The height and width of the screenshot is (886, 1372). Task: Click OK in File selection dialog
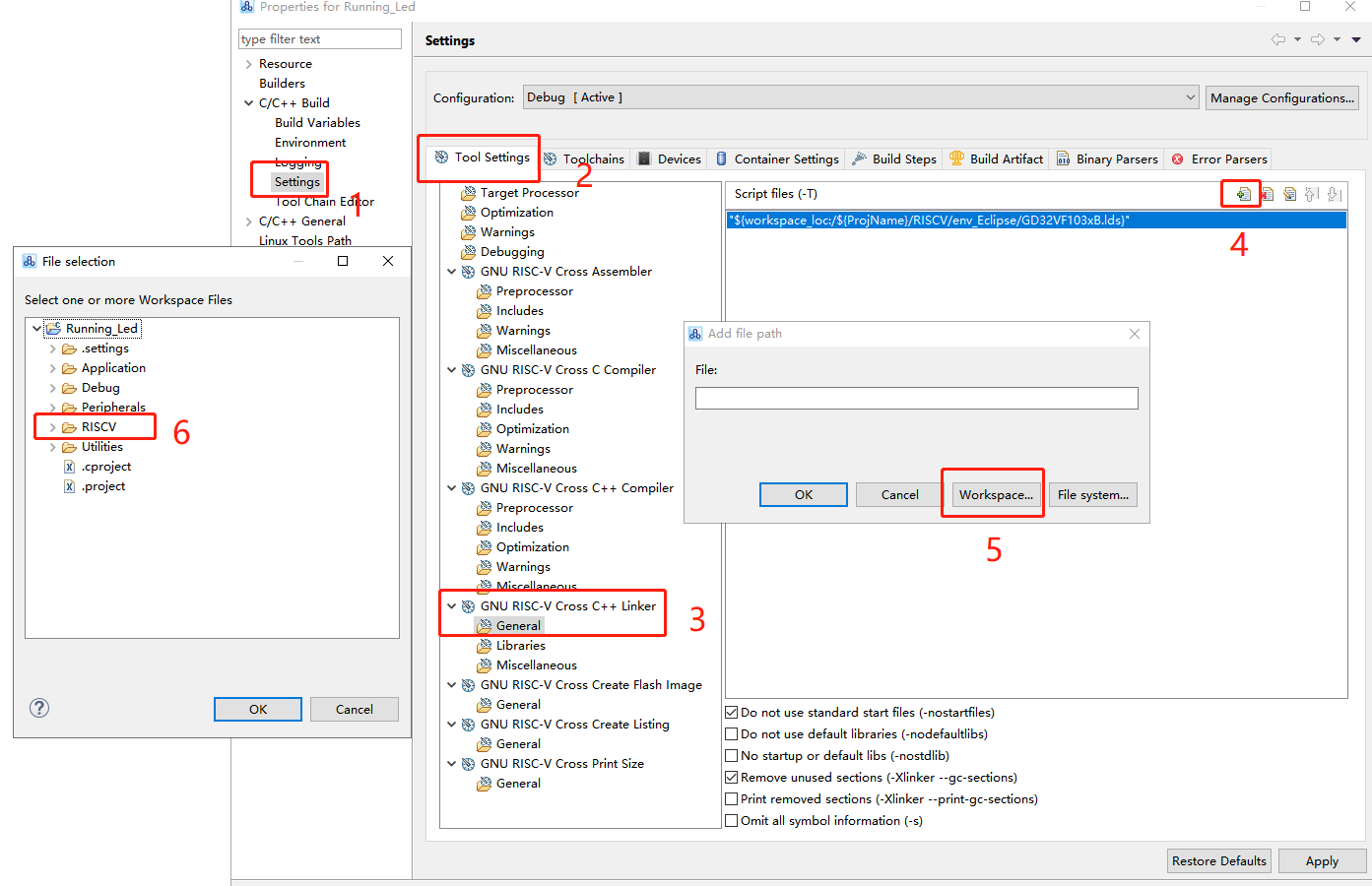(258, 709)
